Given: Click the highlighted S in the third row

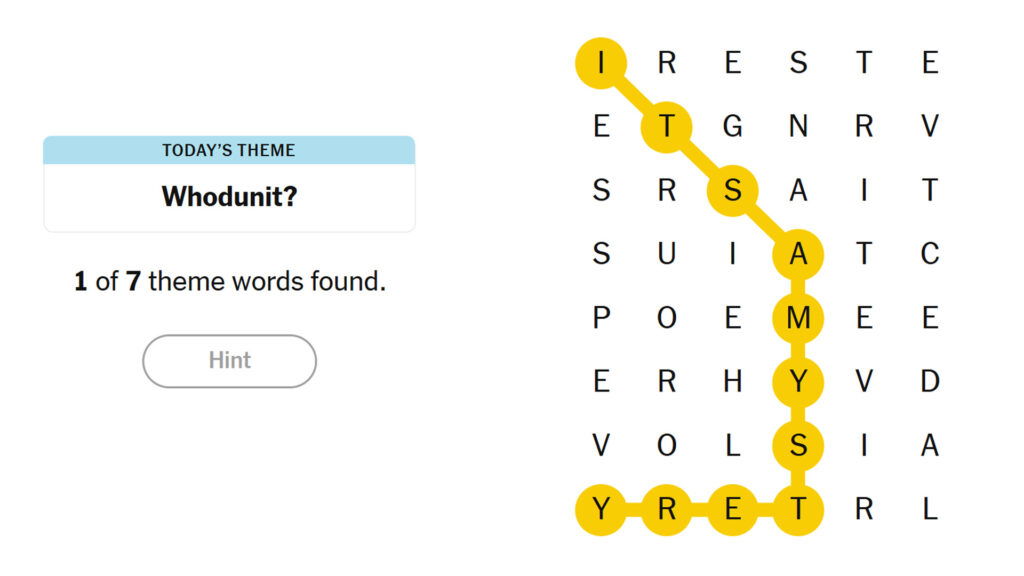Looking at the screenshot, I should 732,190.
